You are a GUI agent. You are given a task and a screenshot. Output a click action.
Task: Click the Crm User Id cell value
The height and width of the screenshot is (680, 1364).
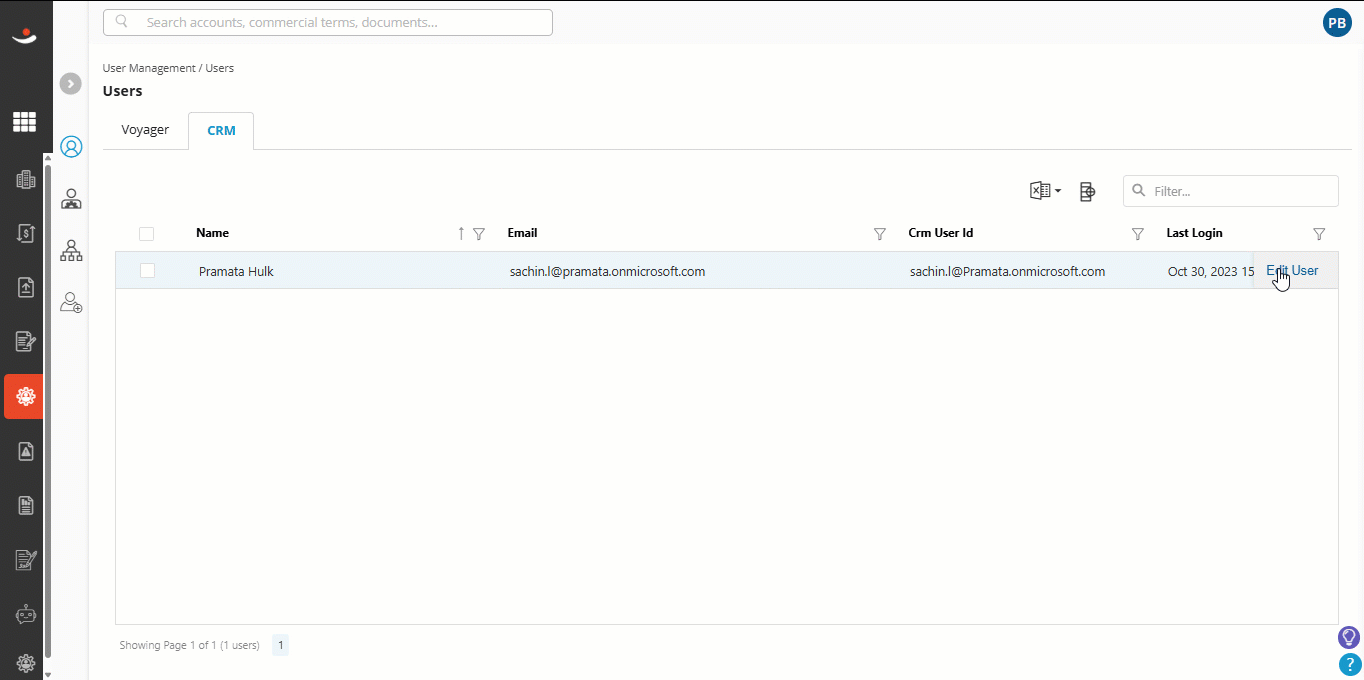[1007, 271]
